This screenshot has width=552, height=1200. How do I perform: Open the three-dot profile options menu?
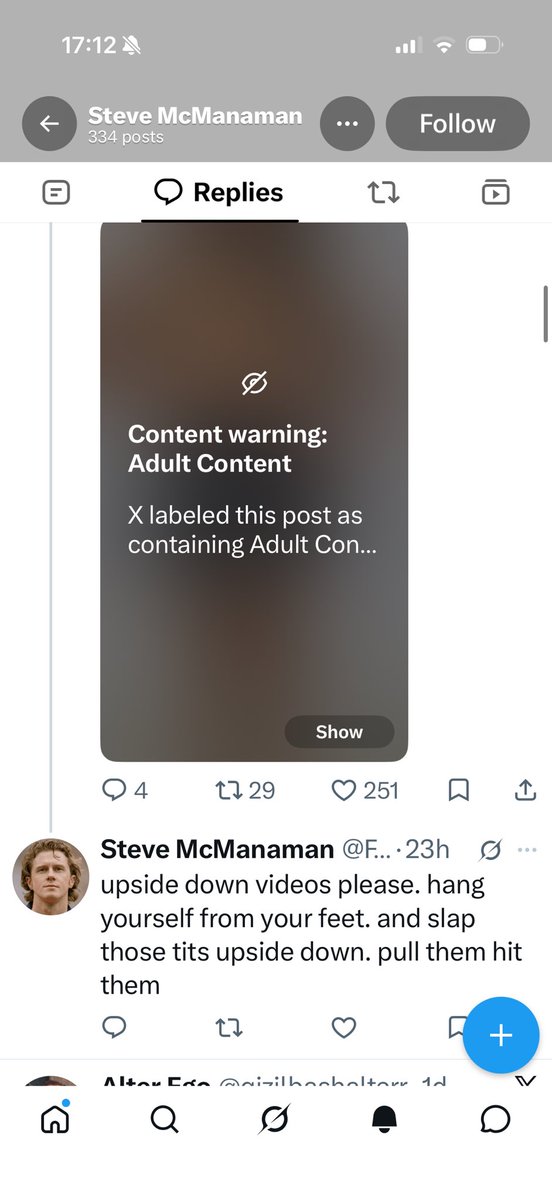pyautogui.click(x=347, y=124)
